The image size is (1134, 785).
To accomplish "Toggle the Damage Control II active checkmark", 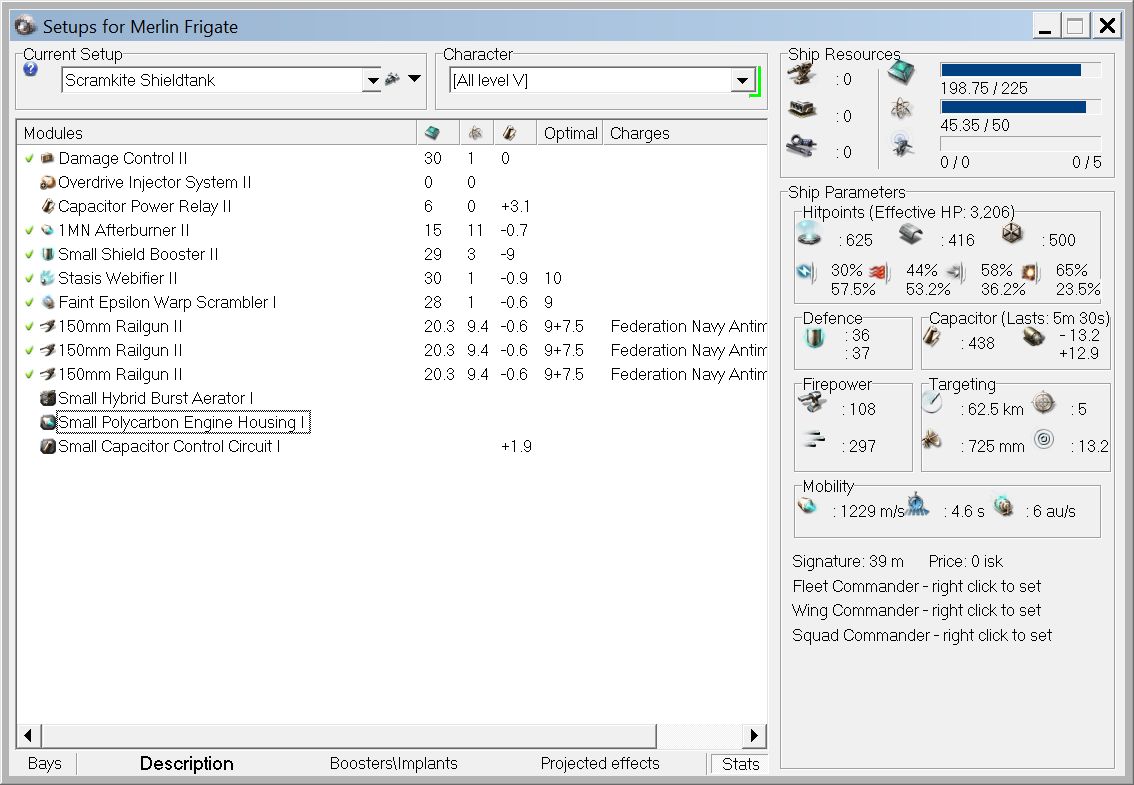I will (x=29, y=158).
